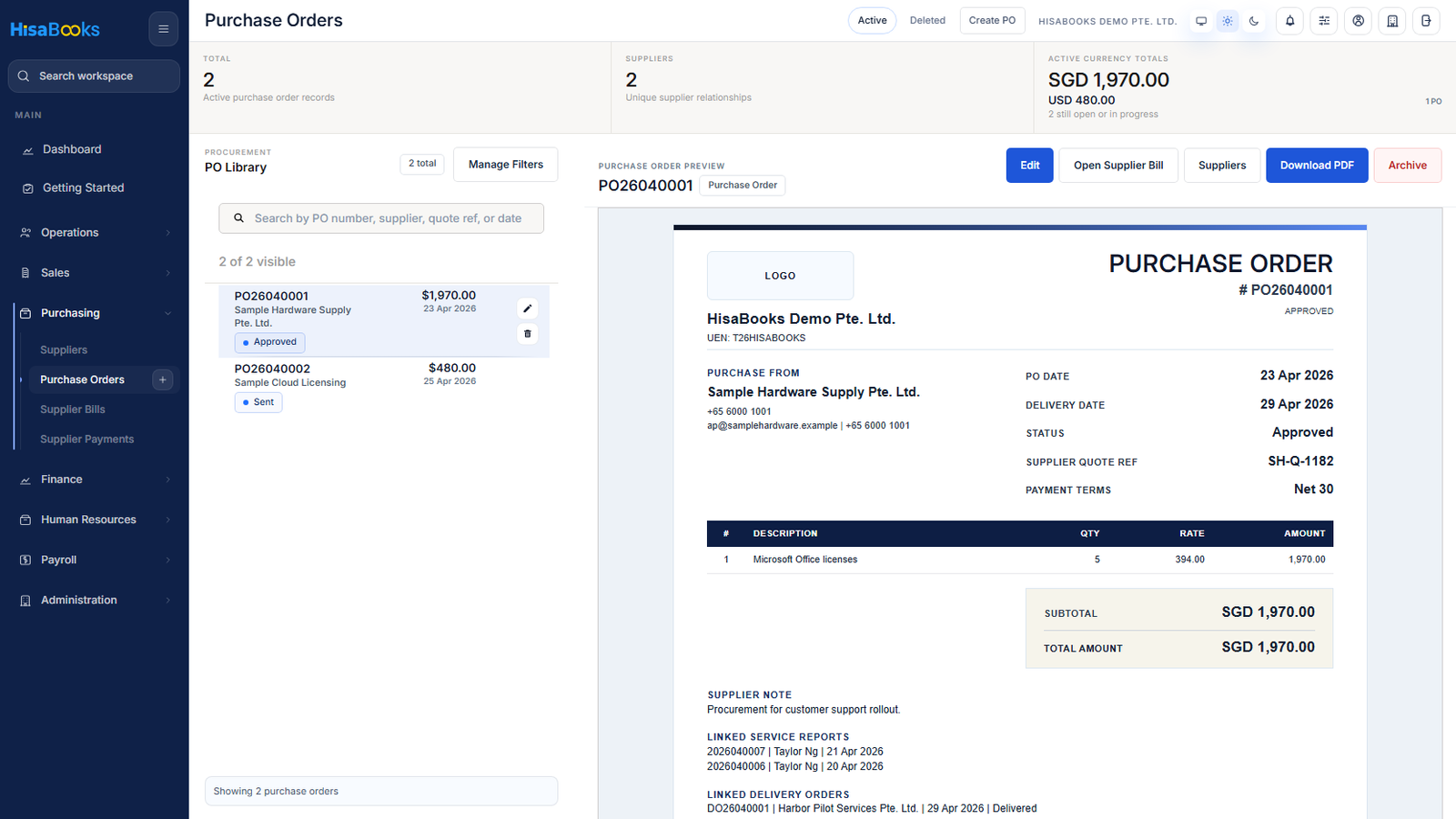Click the 'SGD 1,970.00' currency total
The image size is (1456, 819).
(1108, 80)
